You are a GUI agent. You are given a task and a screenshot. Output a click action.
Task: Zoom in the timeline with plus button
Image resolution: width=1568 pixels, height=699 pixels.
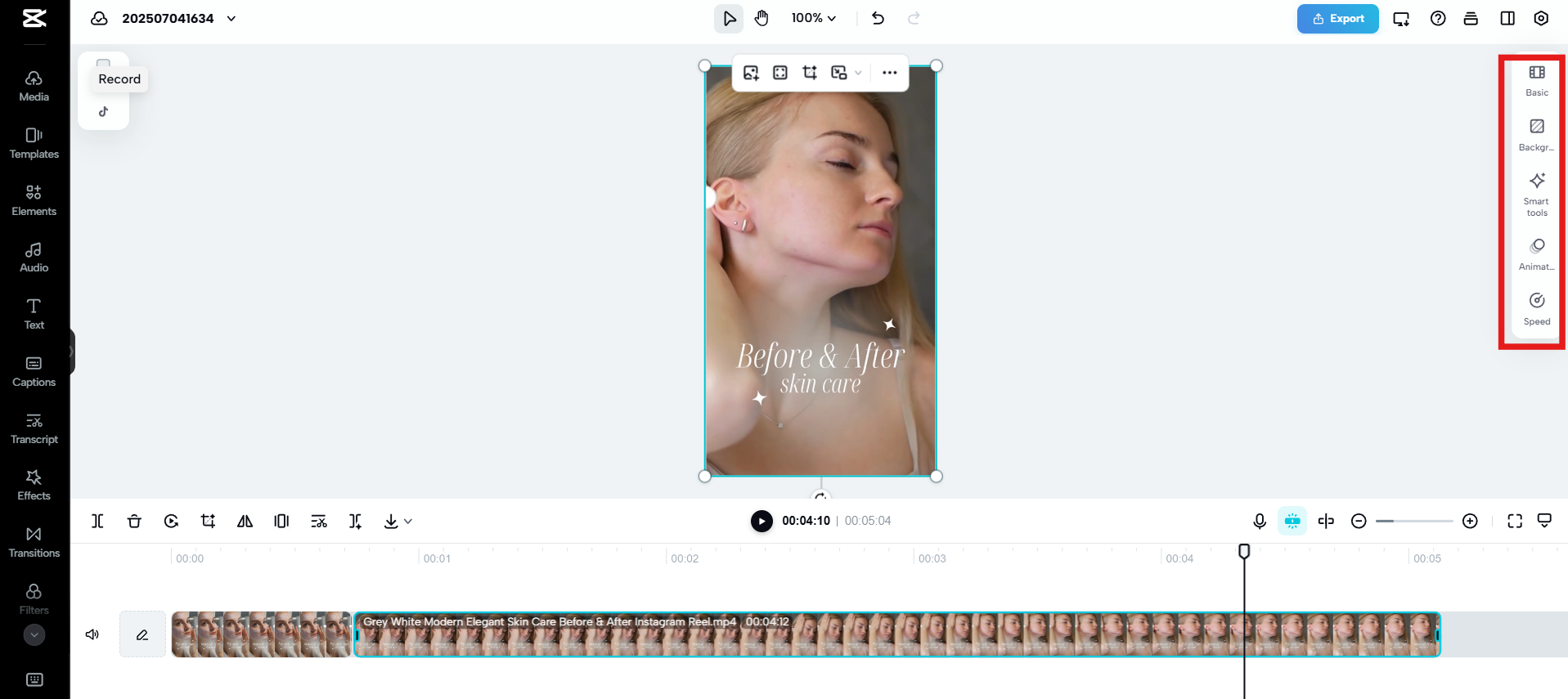(x=1470, y=521)
